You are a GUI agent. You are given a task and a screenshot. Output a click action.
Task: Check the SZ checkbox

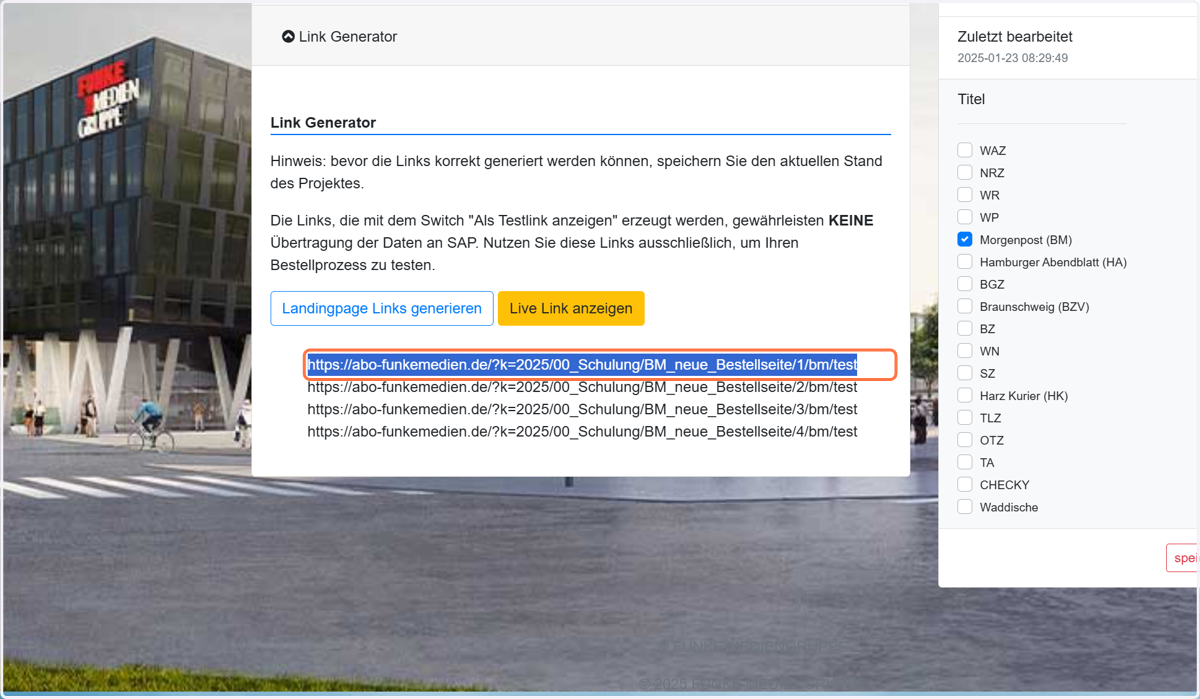pos(965,373)
